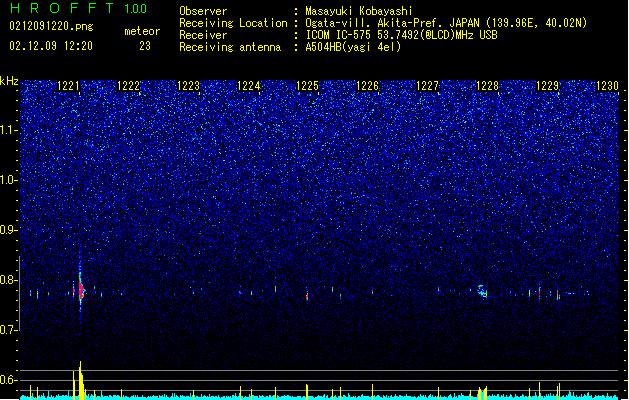Viewport: 629px width, 400px height.
Task: Click the tallest yellow intensity peak after 1221
Action: tap(81, 380)
